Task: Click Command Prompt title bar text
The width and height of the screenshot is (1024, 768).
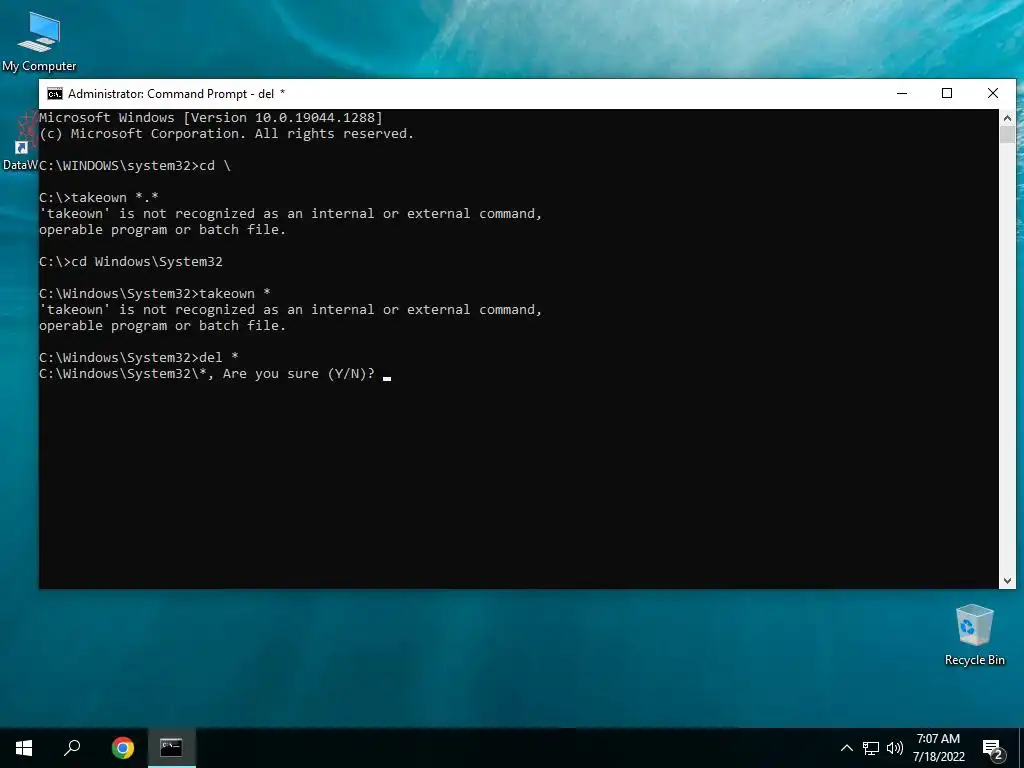Action: [x=176, y=94]
